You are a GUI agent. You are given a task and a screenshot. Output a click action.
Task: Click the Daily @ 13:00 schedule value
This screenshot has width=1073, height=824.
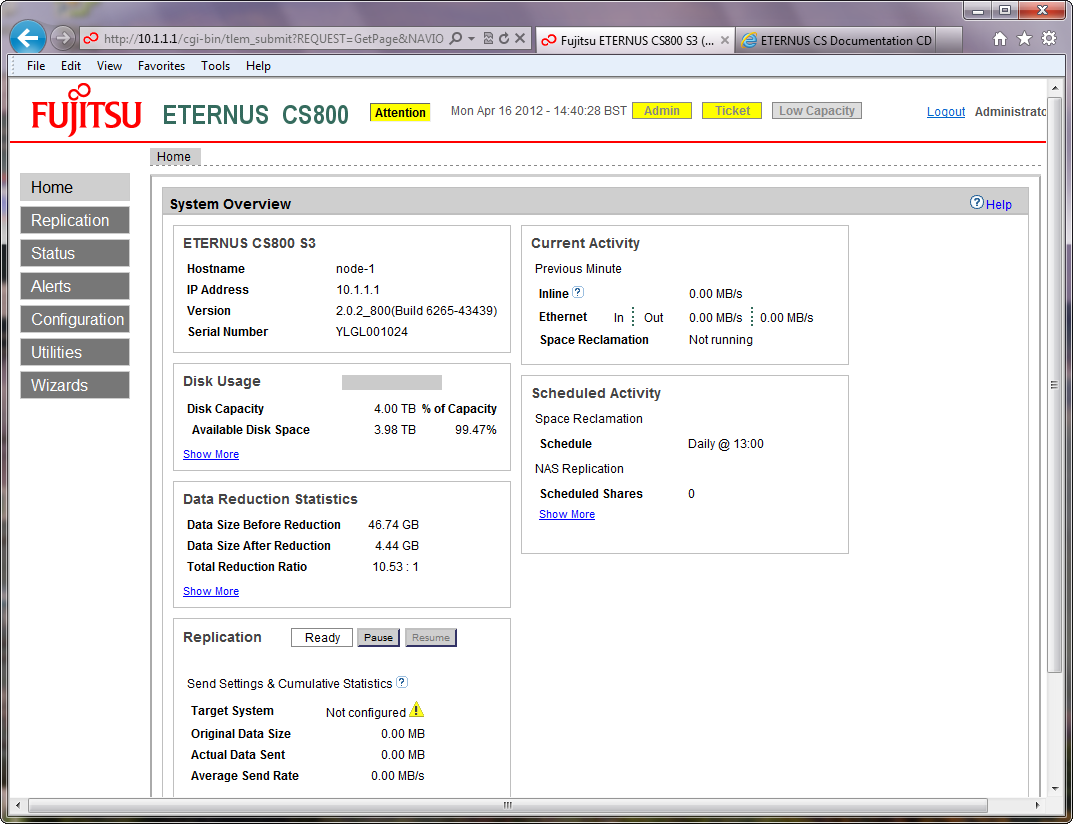(x=725, y=444)
